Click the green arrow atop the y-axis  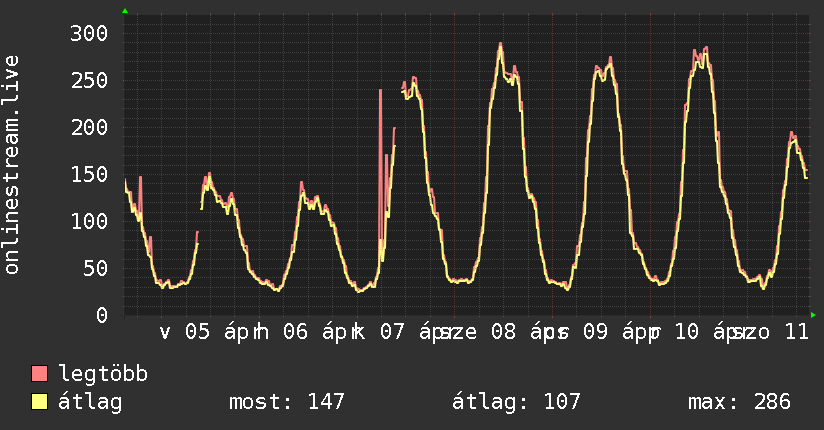pyautogui.click(x=125, y=11)
